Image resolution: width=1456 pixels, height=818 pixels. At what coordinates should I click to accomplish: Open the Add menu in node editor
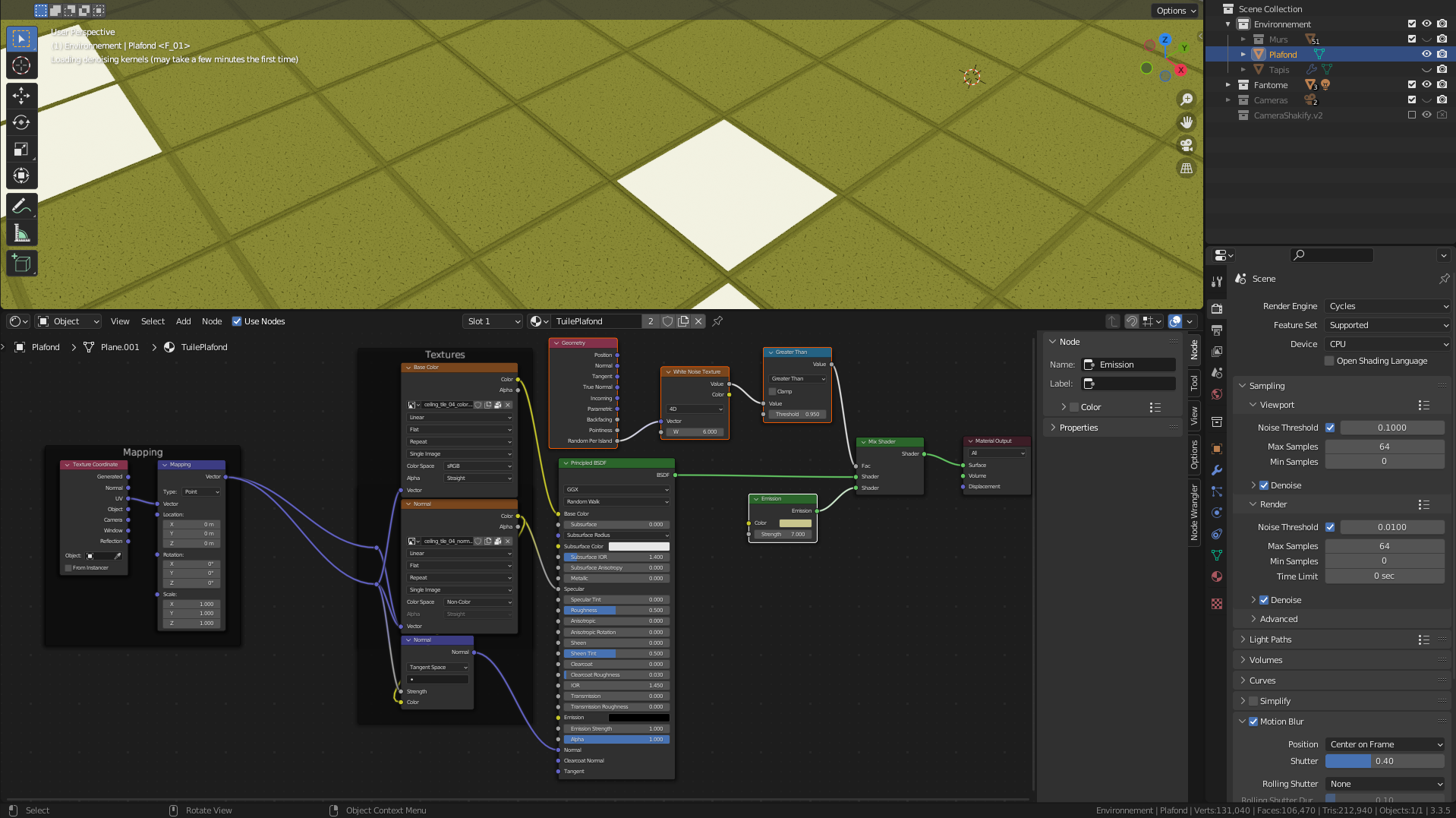(183, 321)
